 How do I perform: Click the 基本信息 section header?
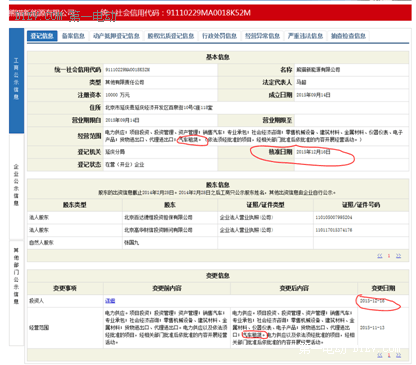coord(218,57)
